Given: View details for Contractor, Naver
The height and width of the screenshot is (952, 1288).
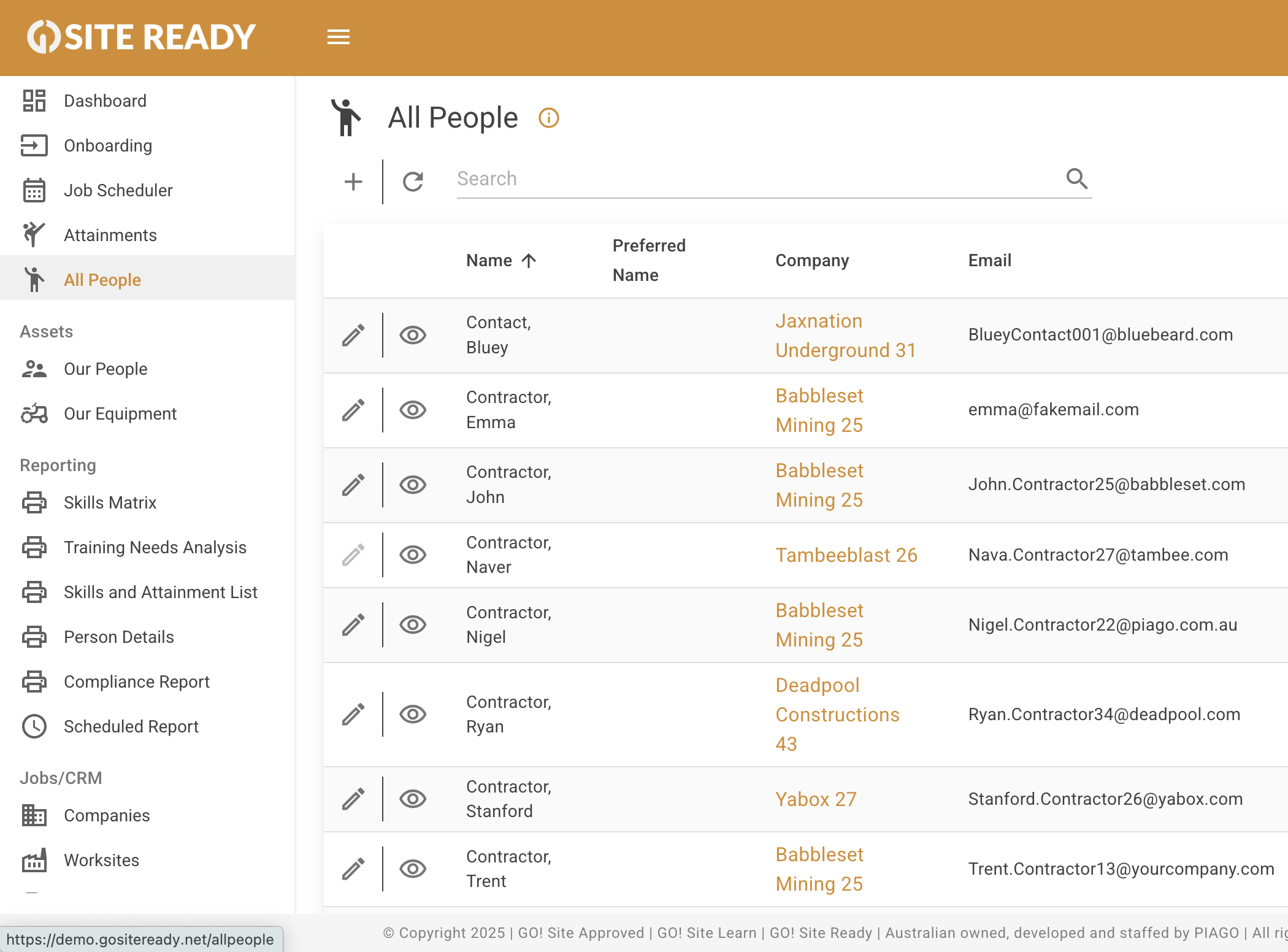Looking at the screenshot, I should coord(413,555).
